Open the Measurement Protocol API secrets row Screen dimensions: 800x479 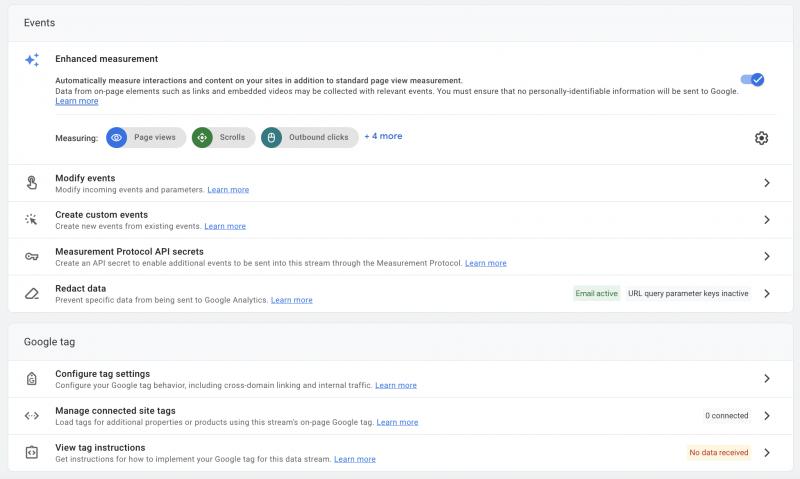[400, 257]
